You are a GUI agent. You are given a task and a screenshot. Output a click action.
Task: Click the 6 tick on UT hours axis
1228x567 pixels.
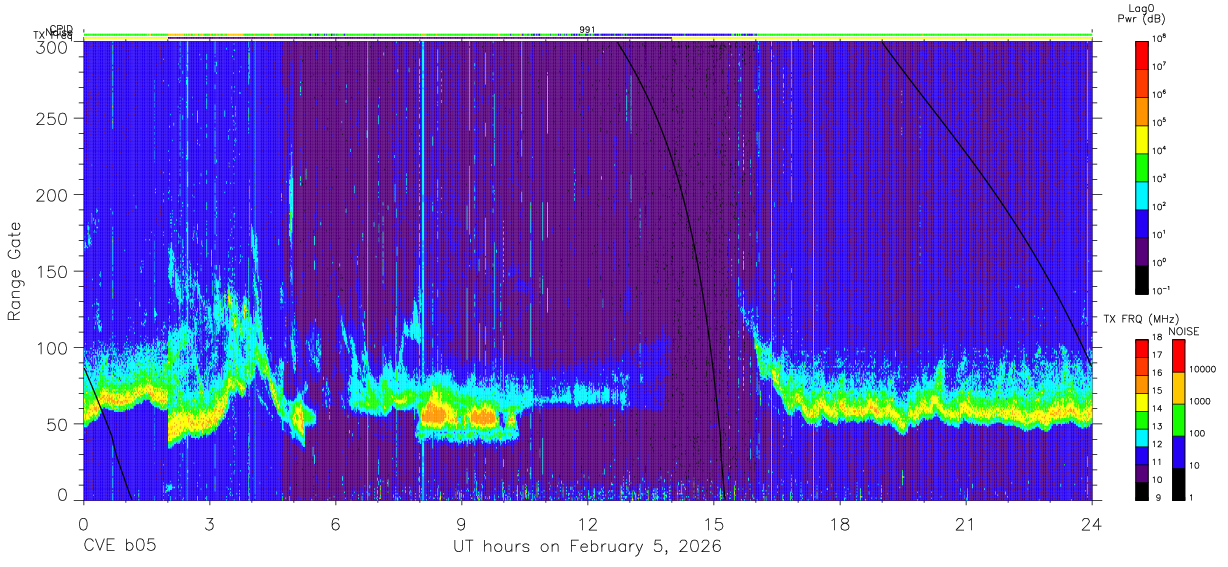pyautogui.click(x=335, y=524)
